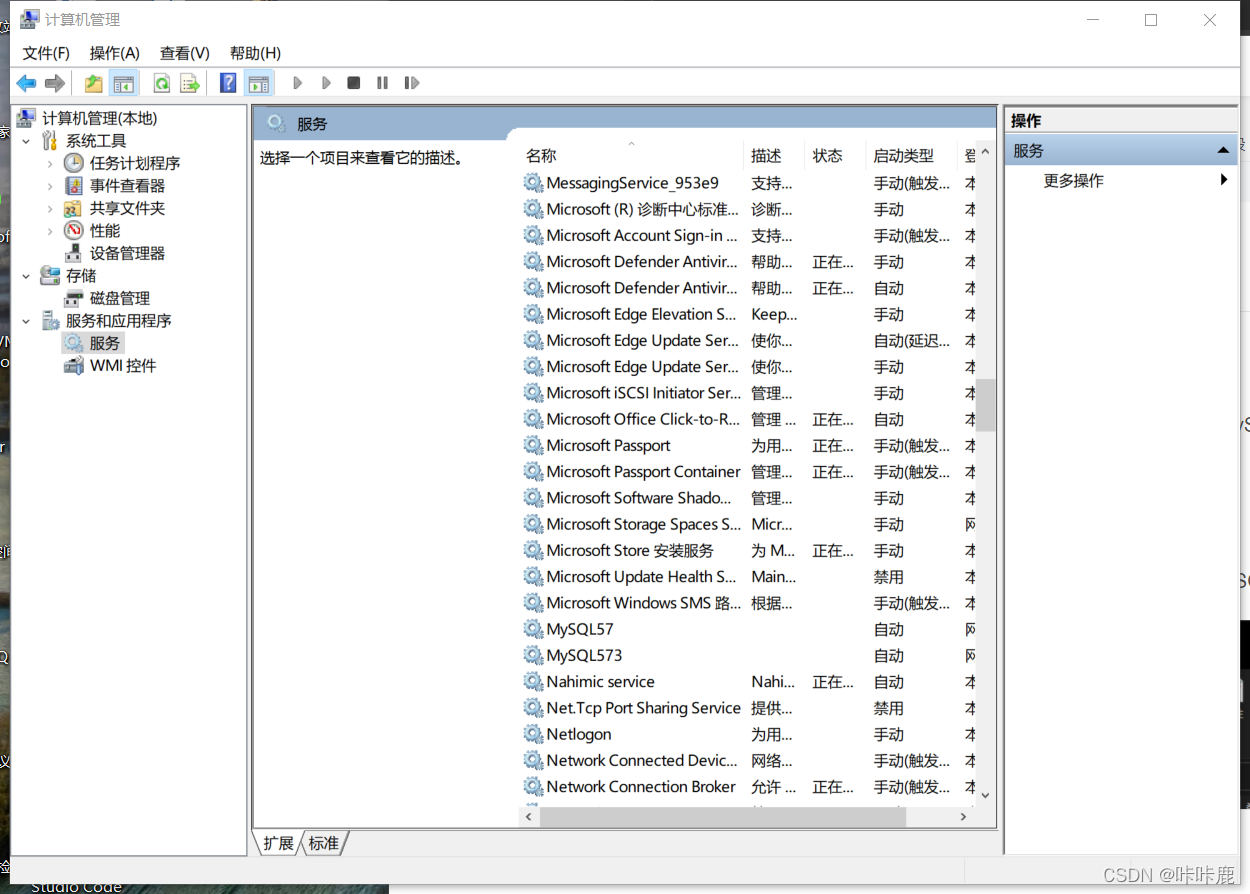Click the blue Back arrow in toolbar
Screen dimensions: 1250x894
click(27, 83)
